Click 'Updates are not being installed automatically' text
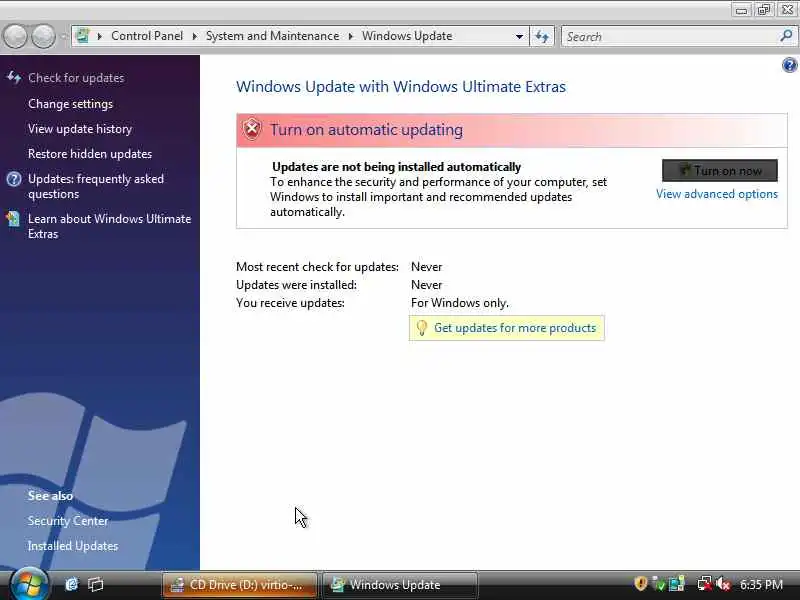The width and height of the screenshot is (800, 600). 396,167
